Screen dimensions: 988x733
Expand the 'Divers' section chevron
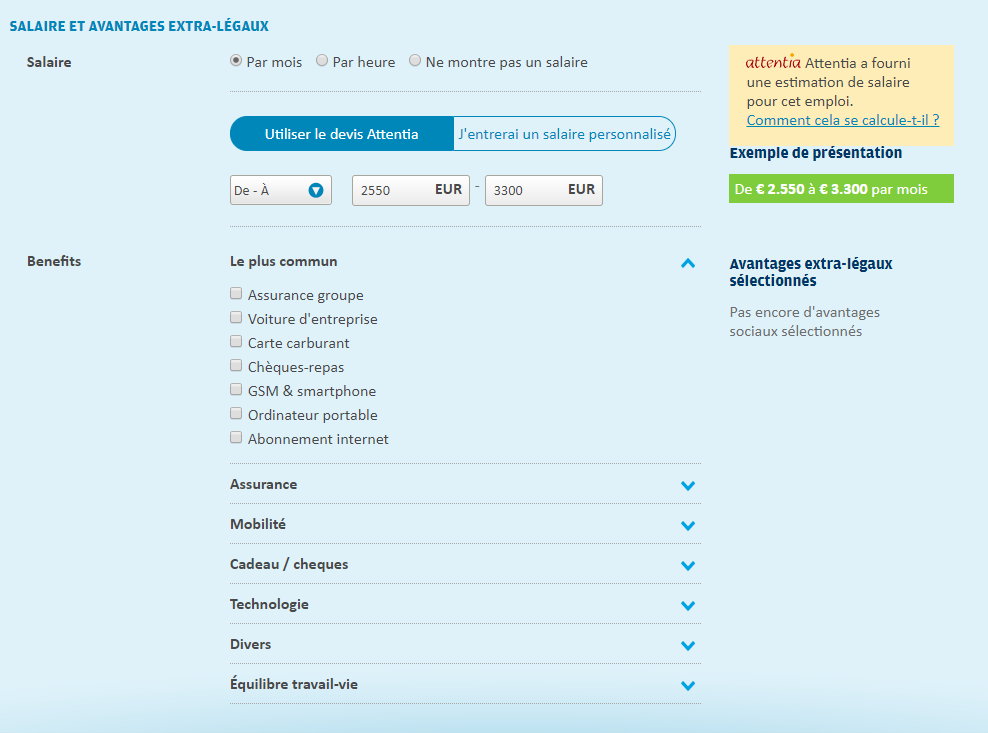(688, 645)
